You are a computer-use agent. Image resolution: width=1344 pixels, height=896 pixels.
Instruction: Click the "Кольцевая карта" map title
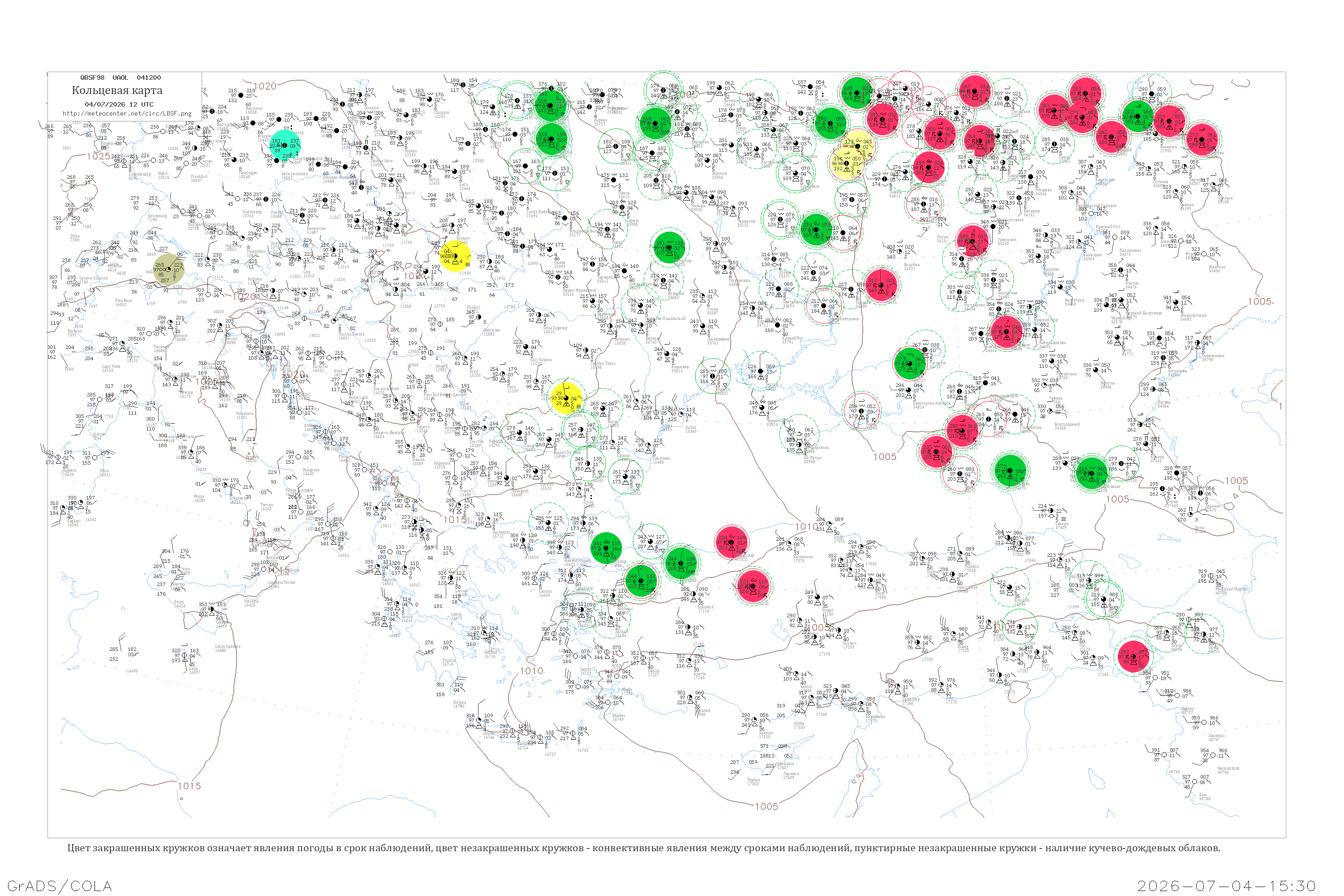[117, 90]
